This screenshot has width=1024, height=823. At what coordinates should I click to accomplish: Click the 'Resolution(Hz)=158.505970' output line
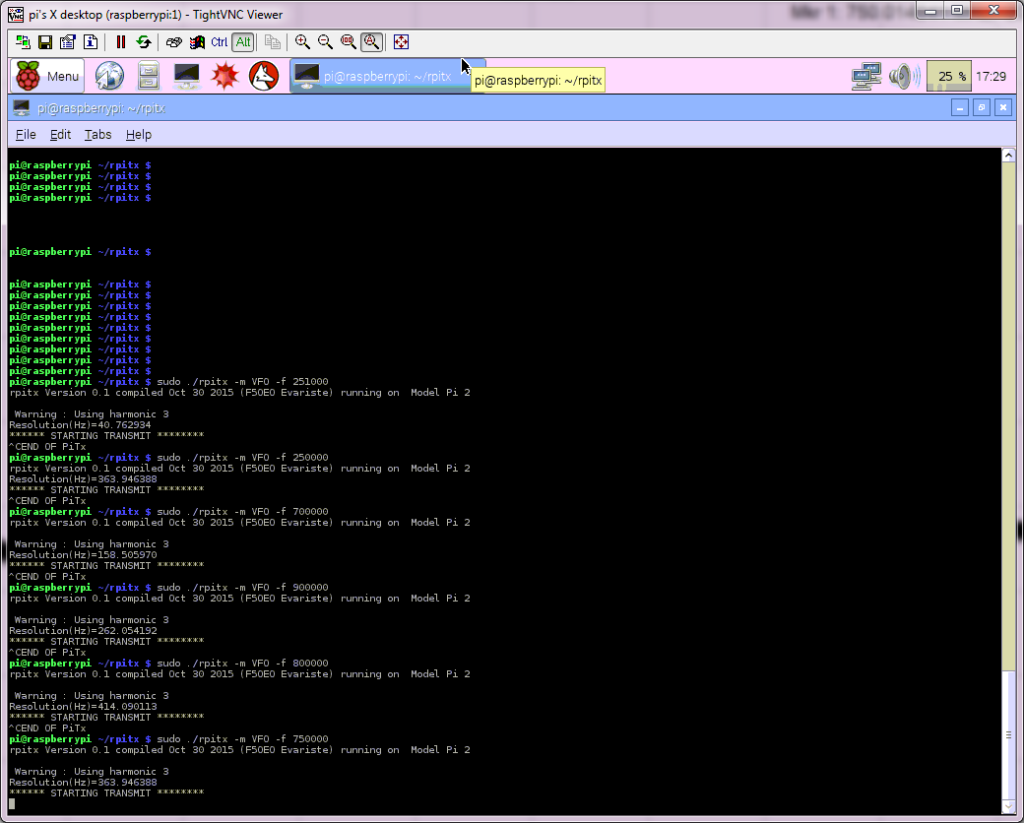click(83, 555)
